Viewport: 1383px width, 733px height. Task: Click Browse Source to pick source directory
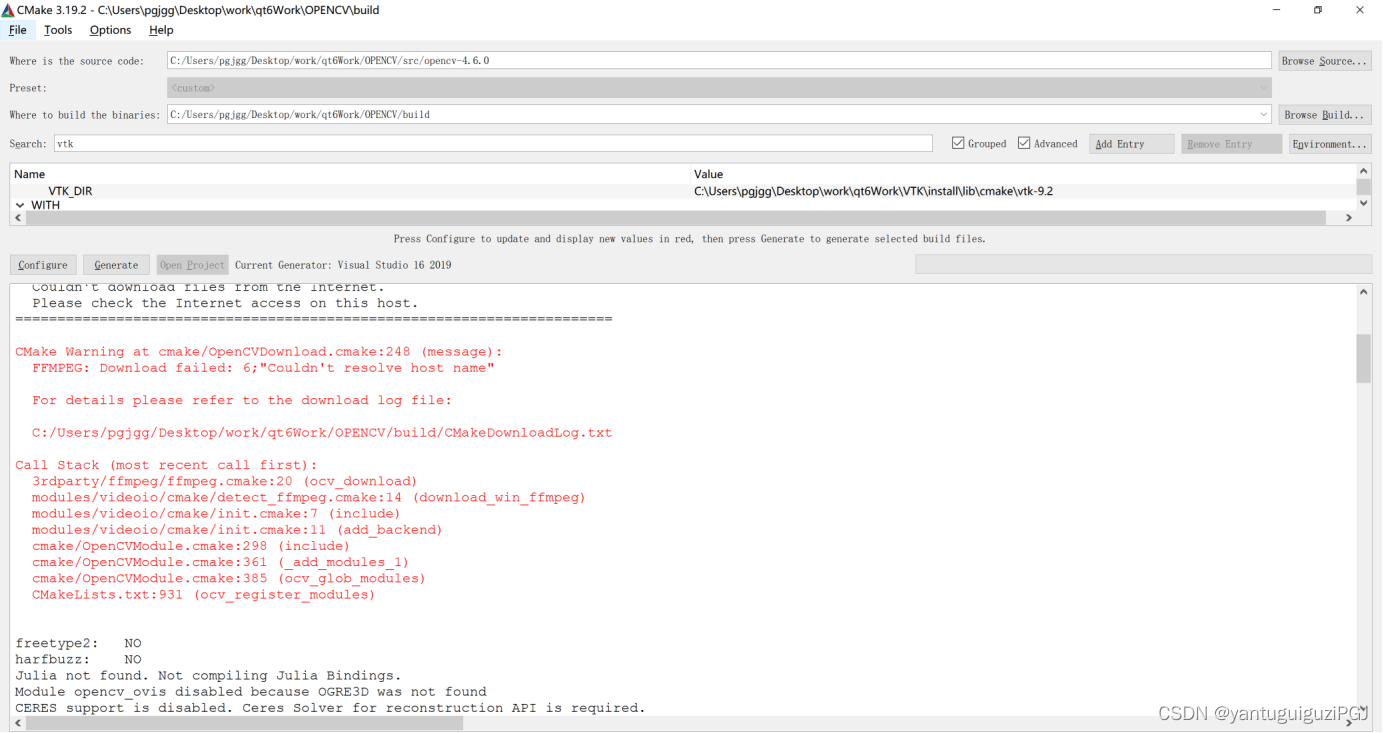point(1324,60)
